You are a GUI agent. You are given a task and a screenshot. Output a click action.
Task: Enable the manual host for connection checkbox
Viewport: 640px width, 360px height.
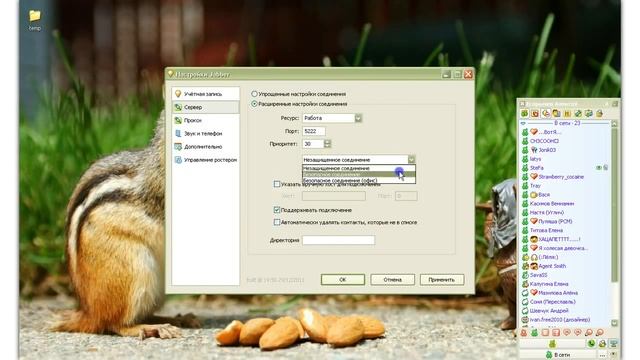tap(277, 184)
